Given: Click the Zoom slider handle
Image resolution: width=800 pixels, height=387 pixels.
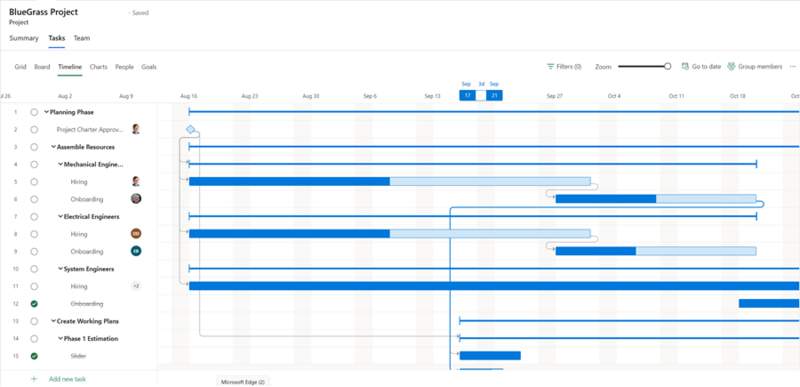Looking at the screenshot, I should pyautogui.click(x=668, y=66).
